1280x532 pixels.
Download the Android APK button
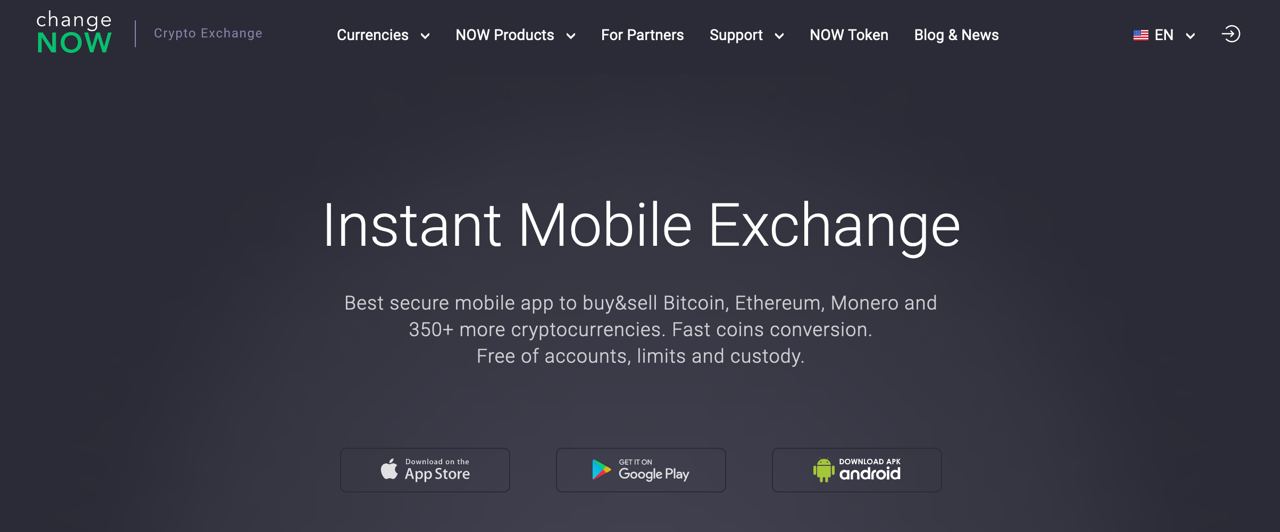coord(857,470)
